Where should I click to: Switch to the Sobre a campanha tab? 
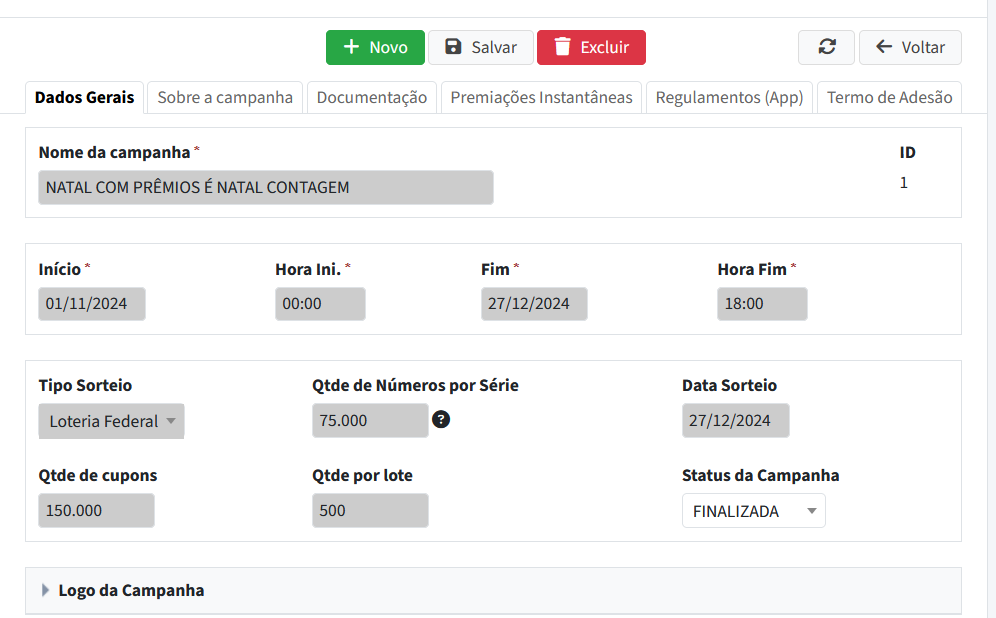coord(225,97)
